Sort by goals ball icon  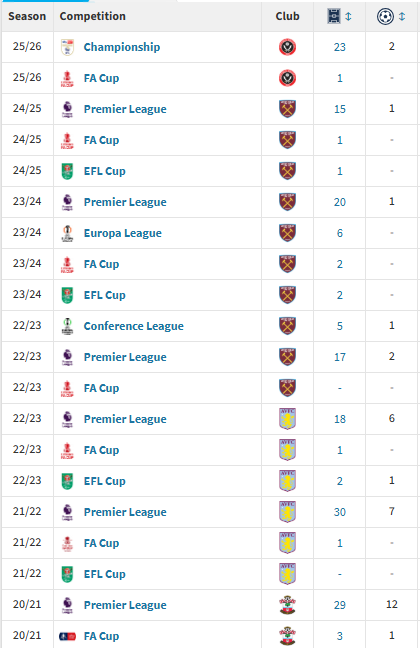pos(385,17)
